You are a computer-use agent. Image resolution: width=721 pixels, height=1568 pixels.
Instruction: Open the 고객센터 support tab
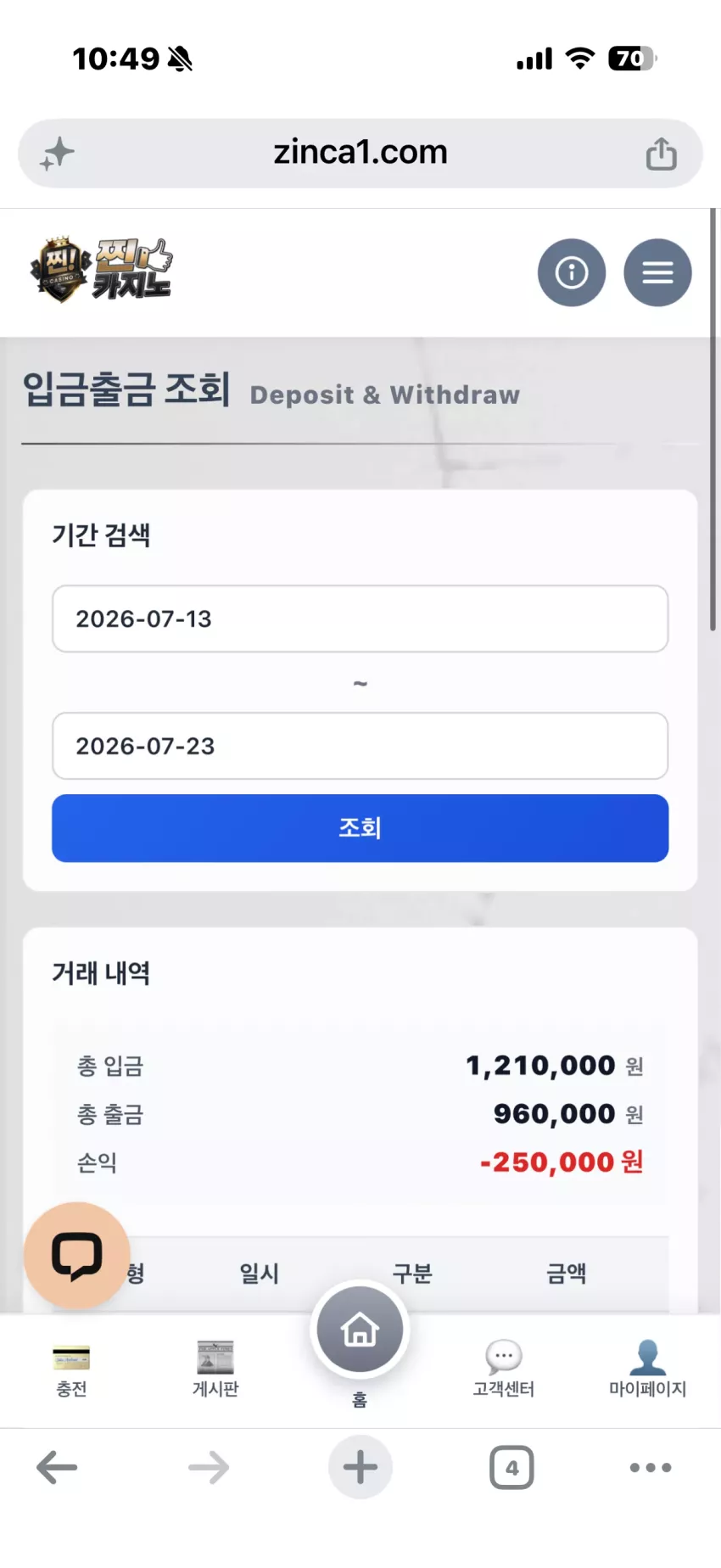(x=504, y=1369)
